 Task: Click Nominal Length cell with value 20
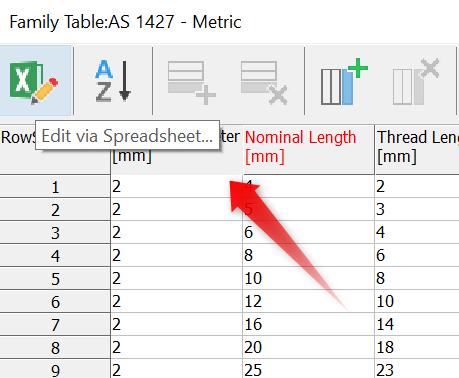(309, 347)
